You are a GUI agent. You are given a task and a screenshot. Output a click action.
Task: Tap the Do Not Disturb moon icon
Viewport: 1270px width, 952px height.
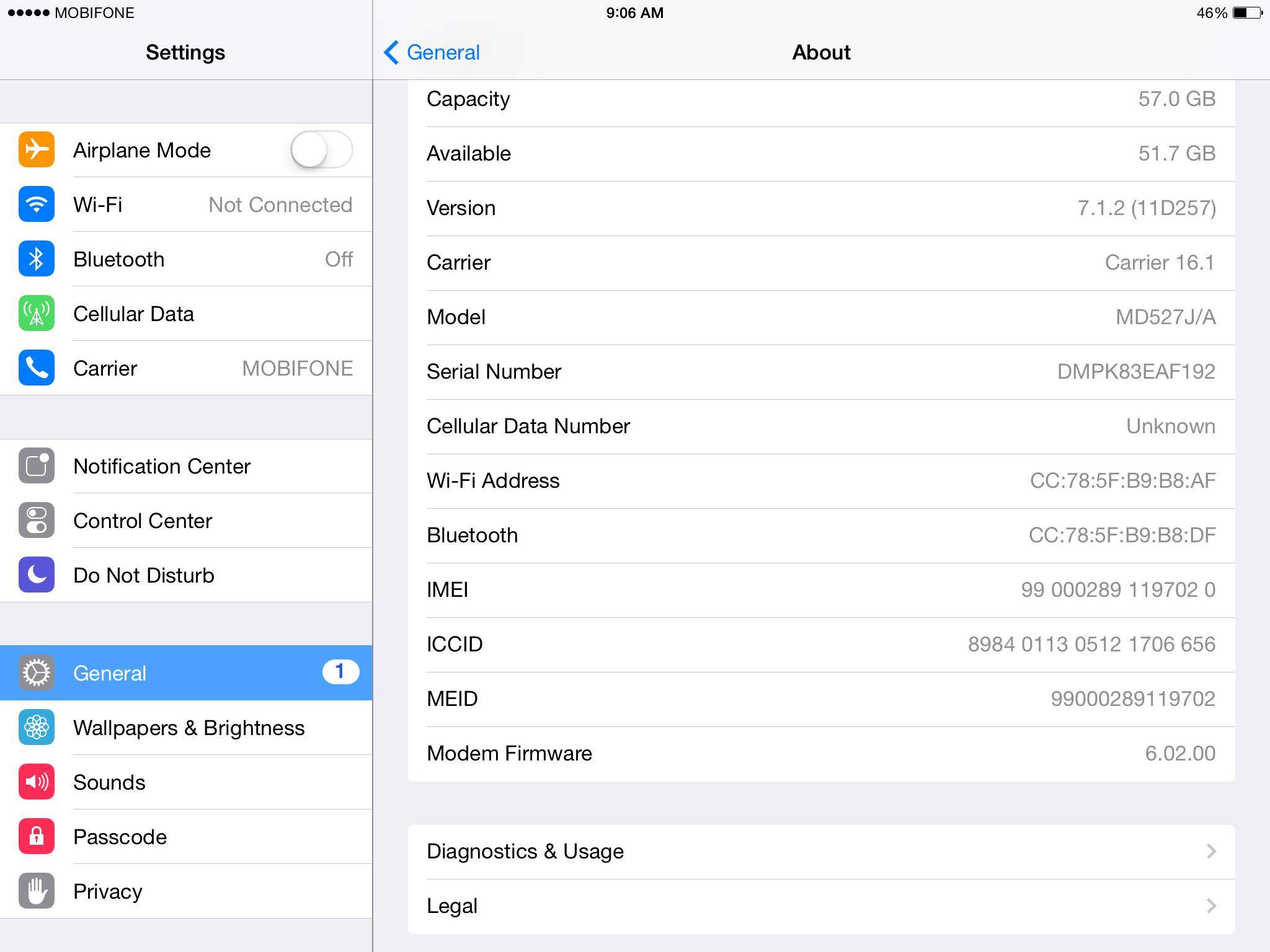[37, 575]
